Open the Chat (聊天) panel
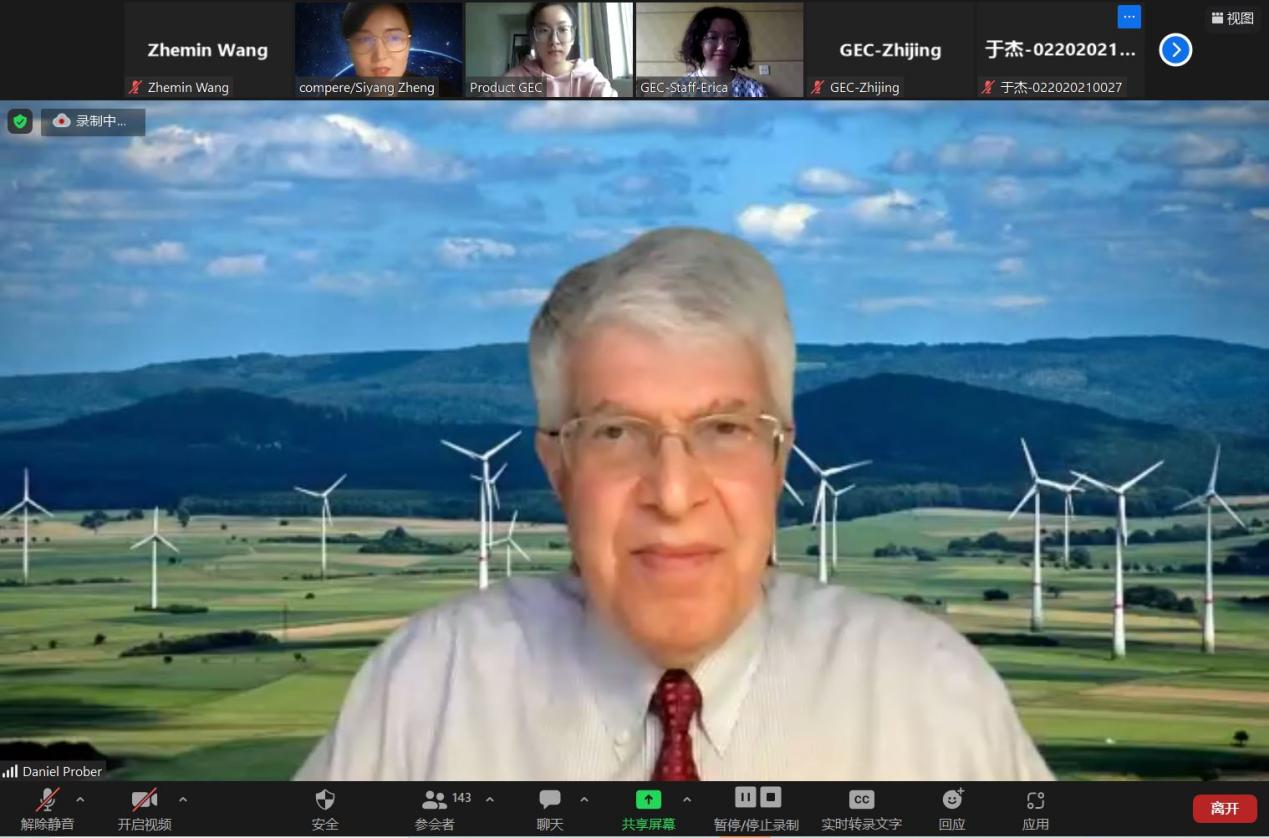Image resolution: width=1269 pixels, height=838 pixels. coord(550,800)
